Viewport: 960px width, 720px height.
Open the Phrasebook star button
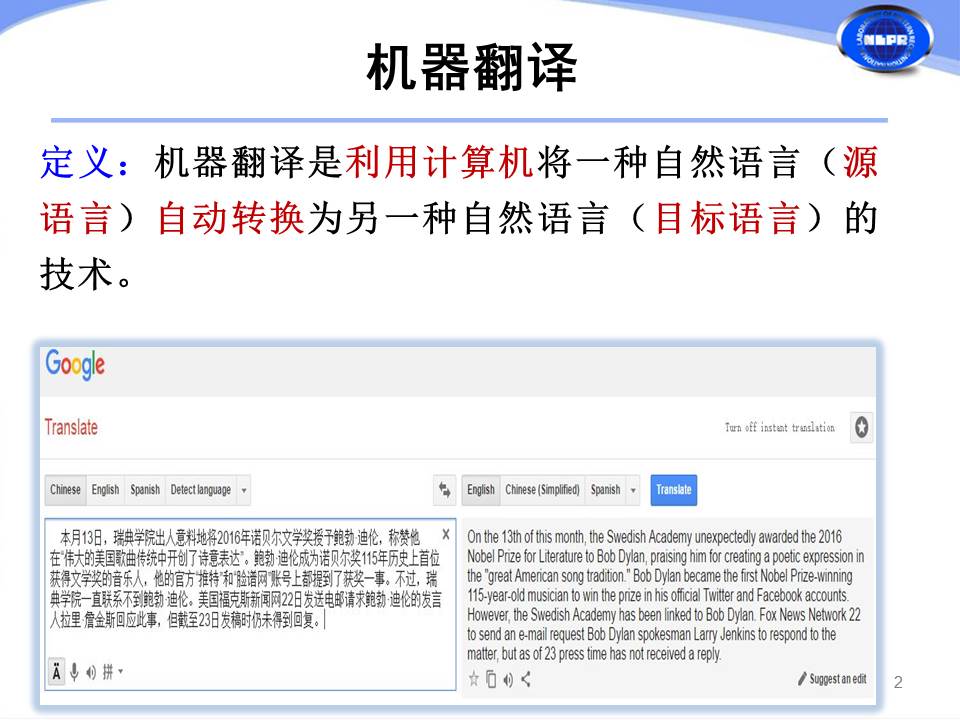(861, 428)
